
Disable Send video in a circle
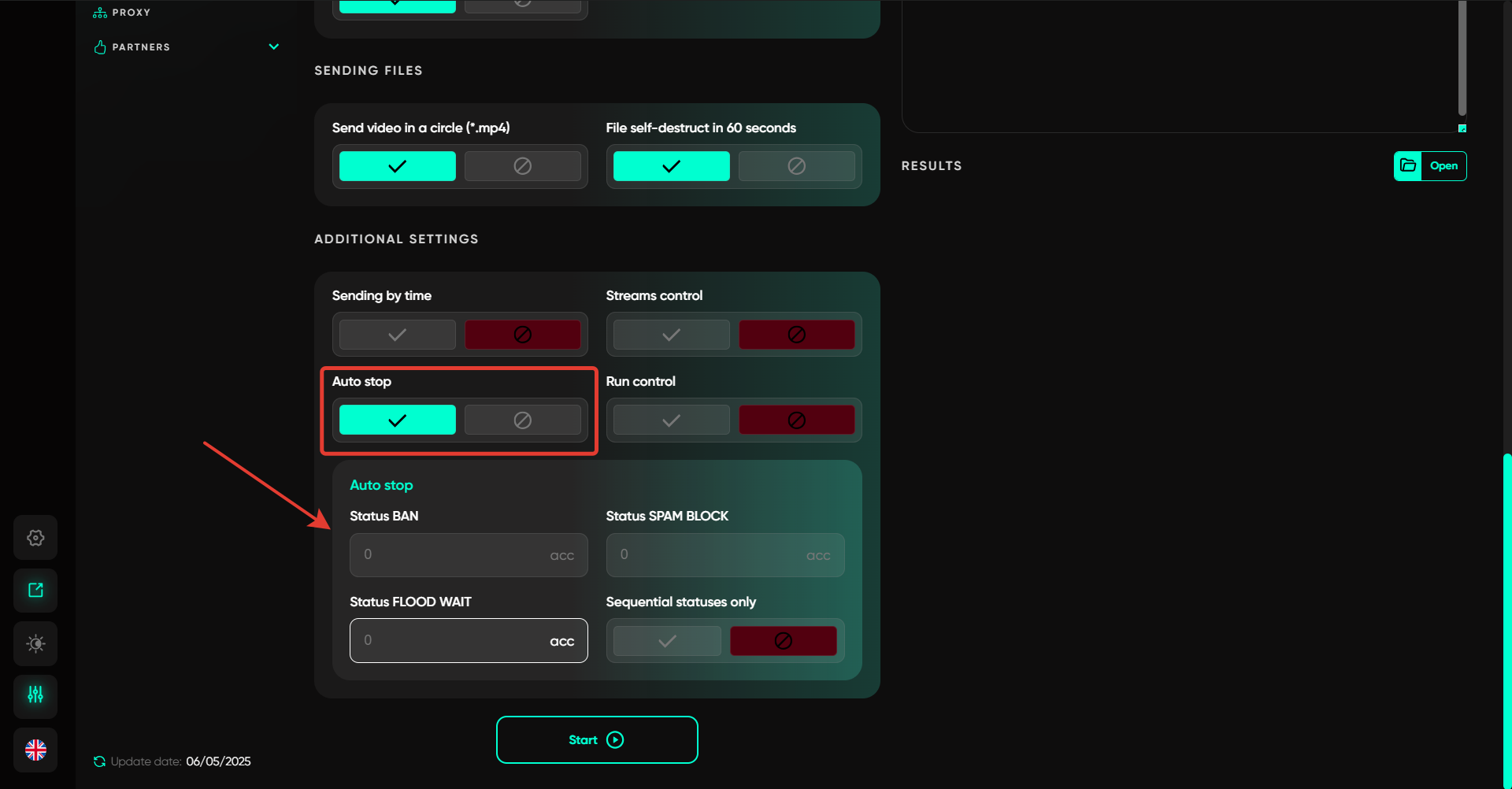(x=522, y=166)
